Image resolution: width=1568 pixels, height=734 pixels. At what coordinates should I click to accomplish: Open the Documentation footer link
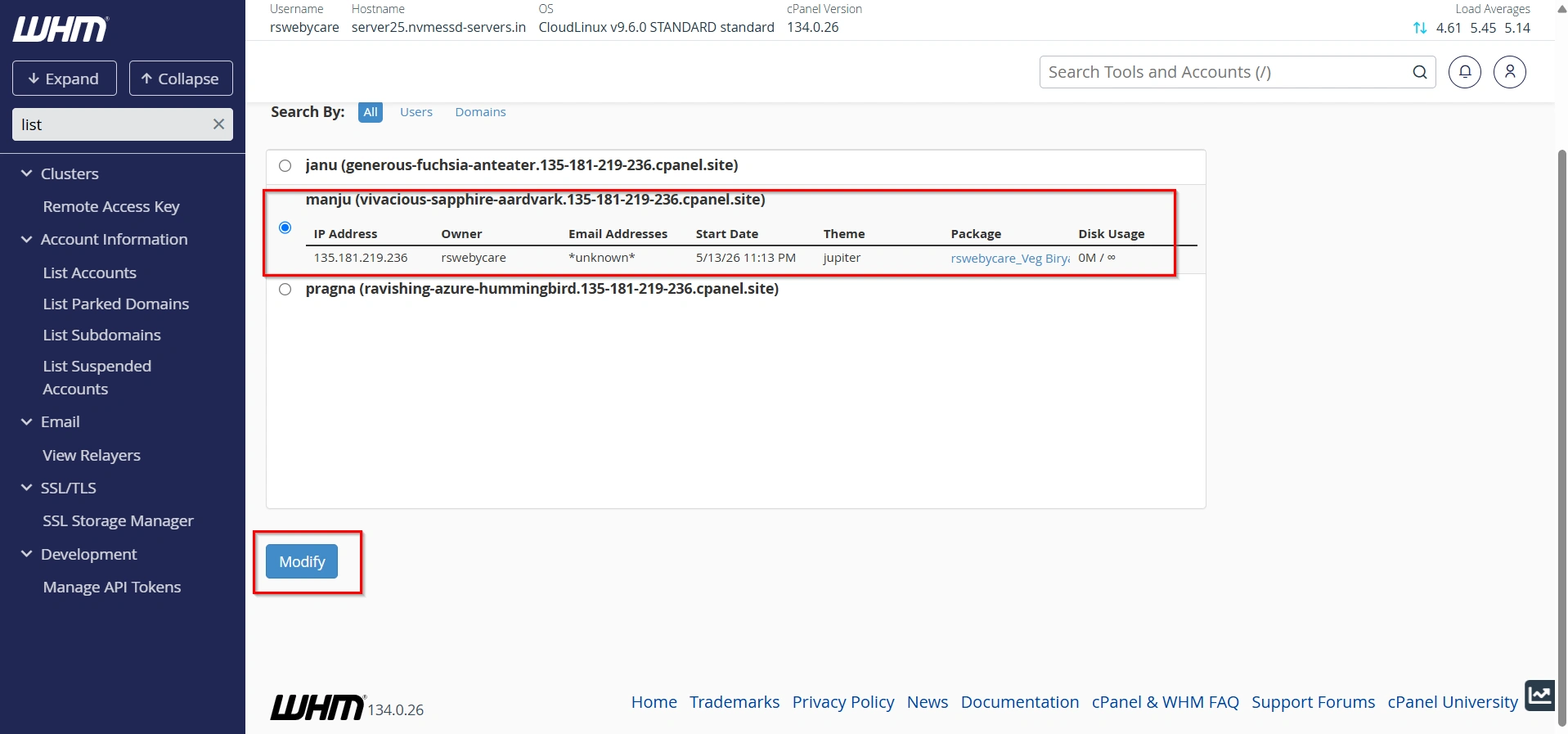[1020, 702]
